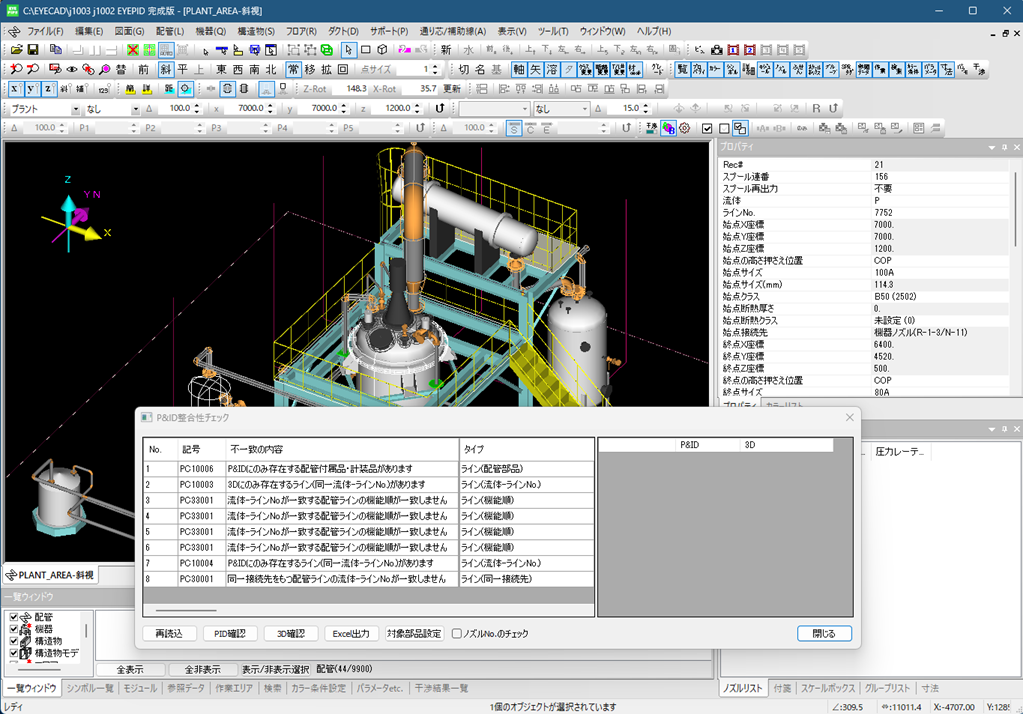Click the save floppy disk icon
The width and height of the screenshot is (1023, 714).
tap(33, 50)
